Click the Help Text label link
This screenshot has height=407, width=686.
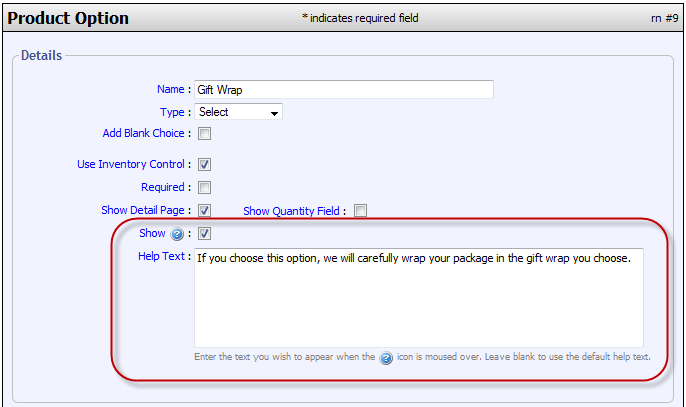(161, 257)
